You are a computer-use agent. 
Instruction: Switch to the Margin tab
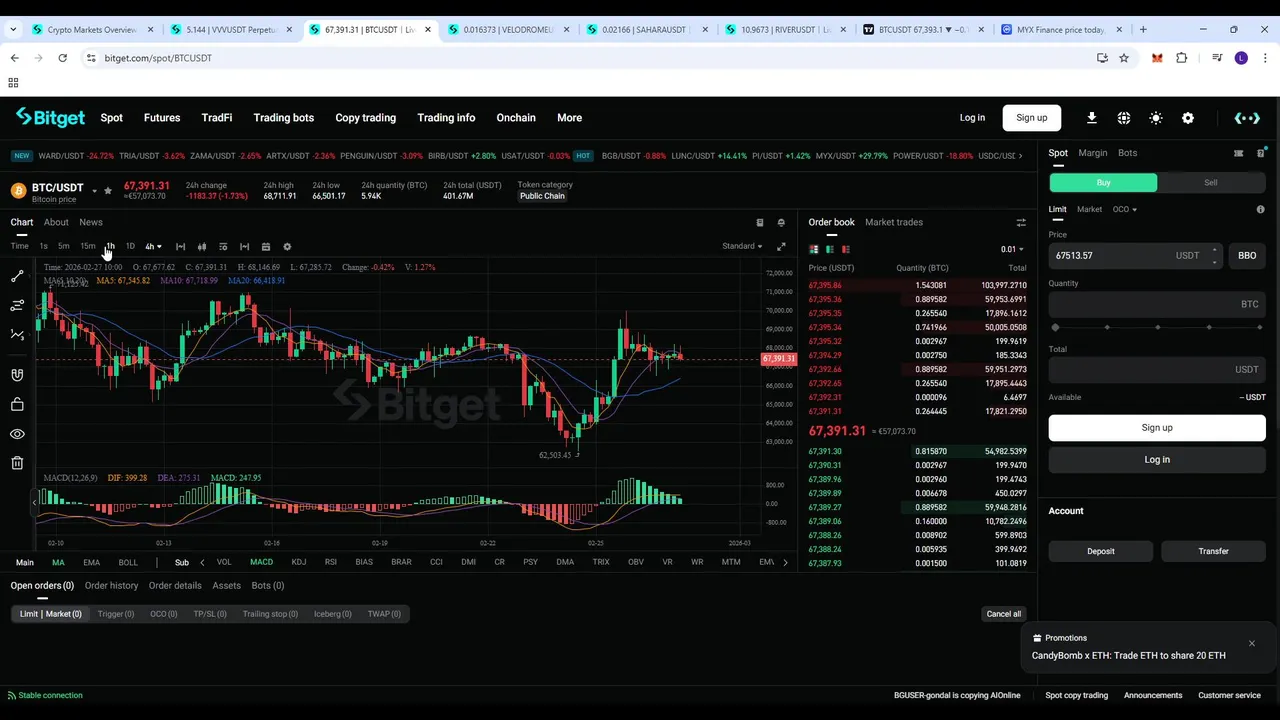click(x=1092, y=153)
